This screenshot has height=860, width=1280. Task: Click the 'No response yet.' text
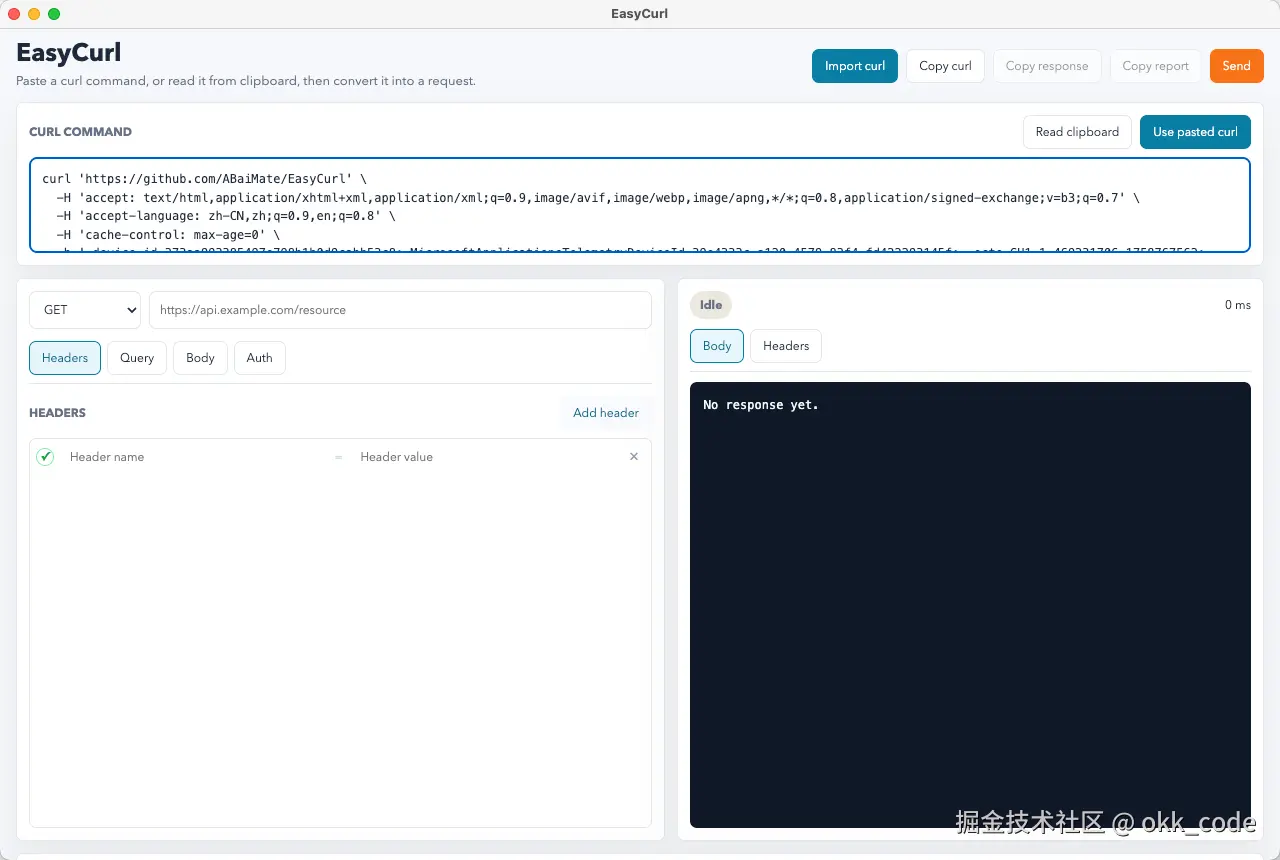(x=761, y=405)
